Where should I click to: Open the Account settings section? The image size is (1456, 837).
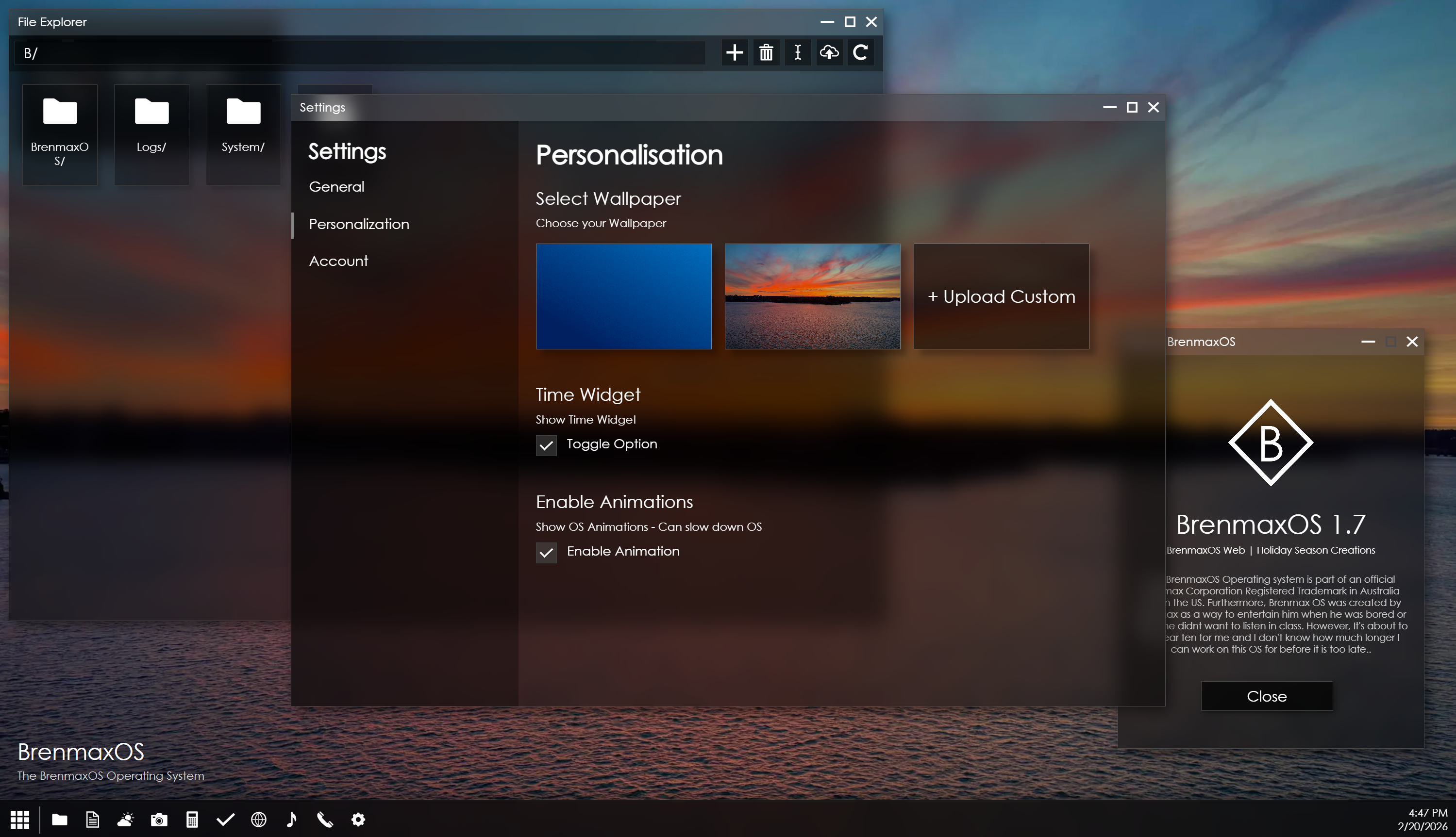point(338,261)
